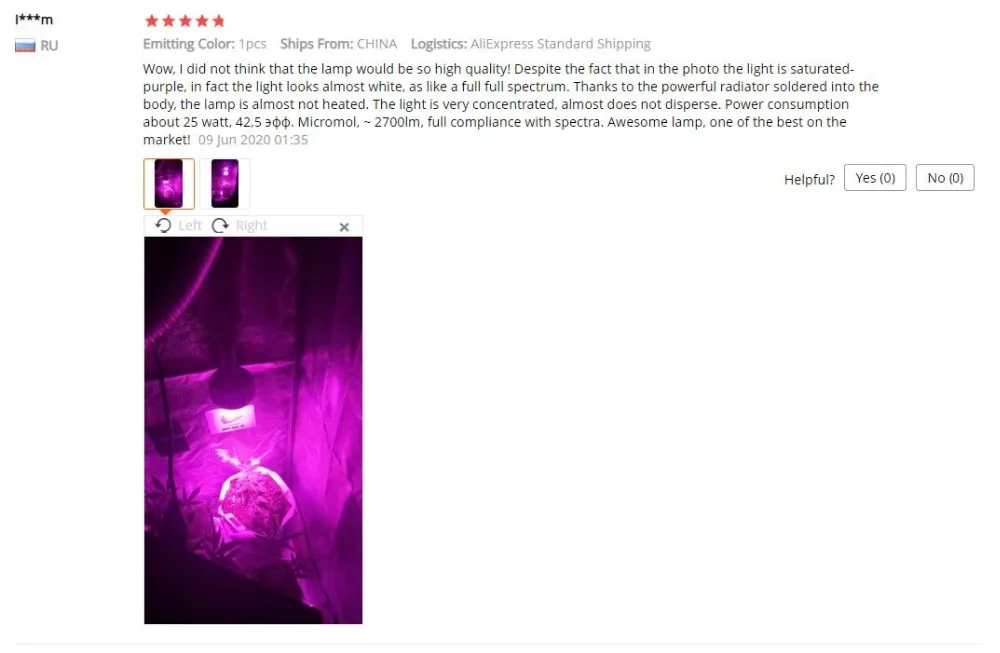This screenshot has height=653, width=1000.
Task: Select the first review photo thumbnail
Action: [x=169, y=184]
